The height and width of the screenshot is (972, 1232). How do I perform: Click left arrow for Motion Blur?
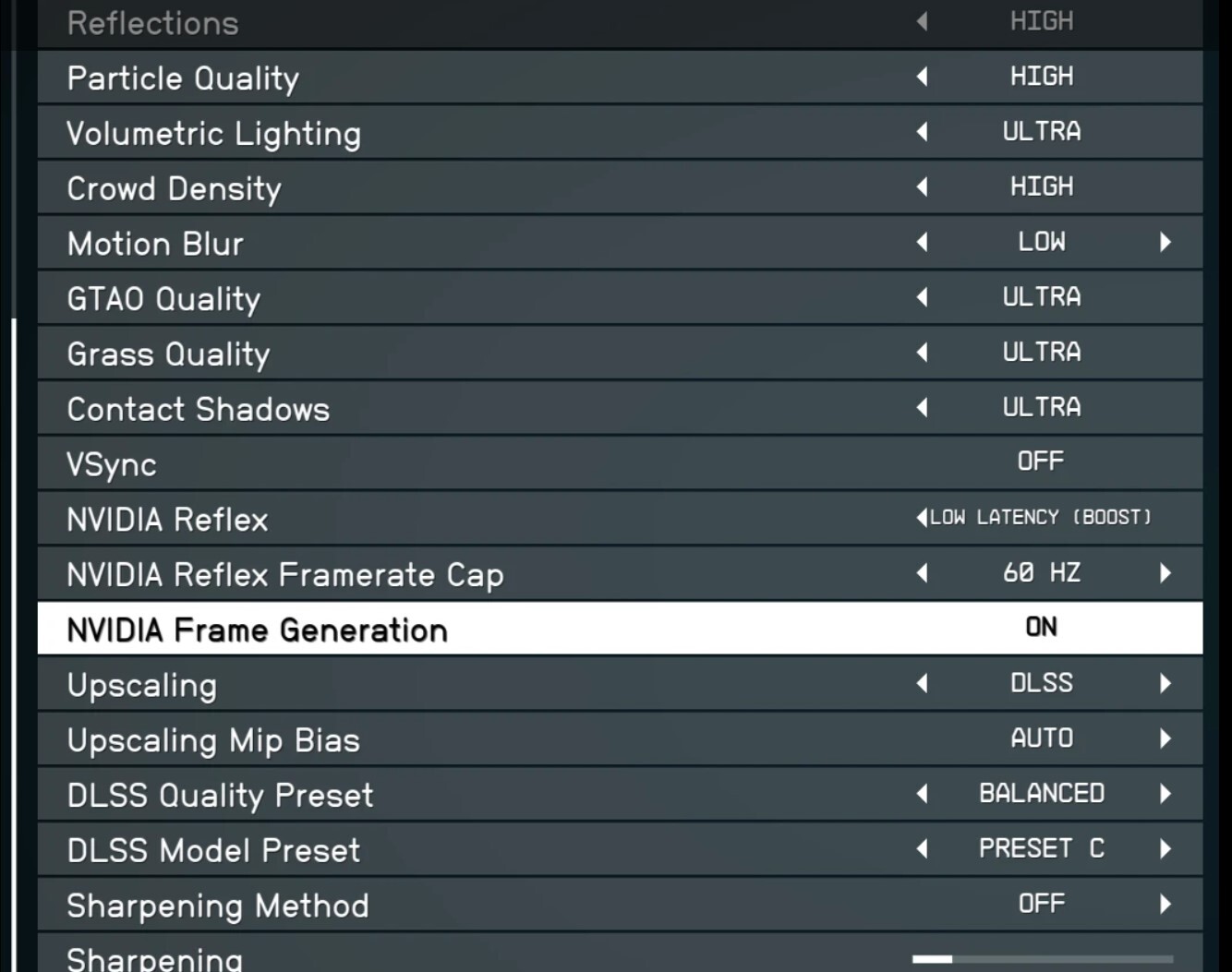click(922, 242)
